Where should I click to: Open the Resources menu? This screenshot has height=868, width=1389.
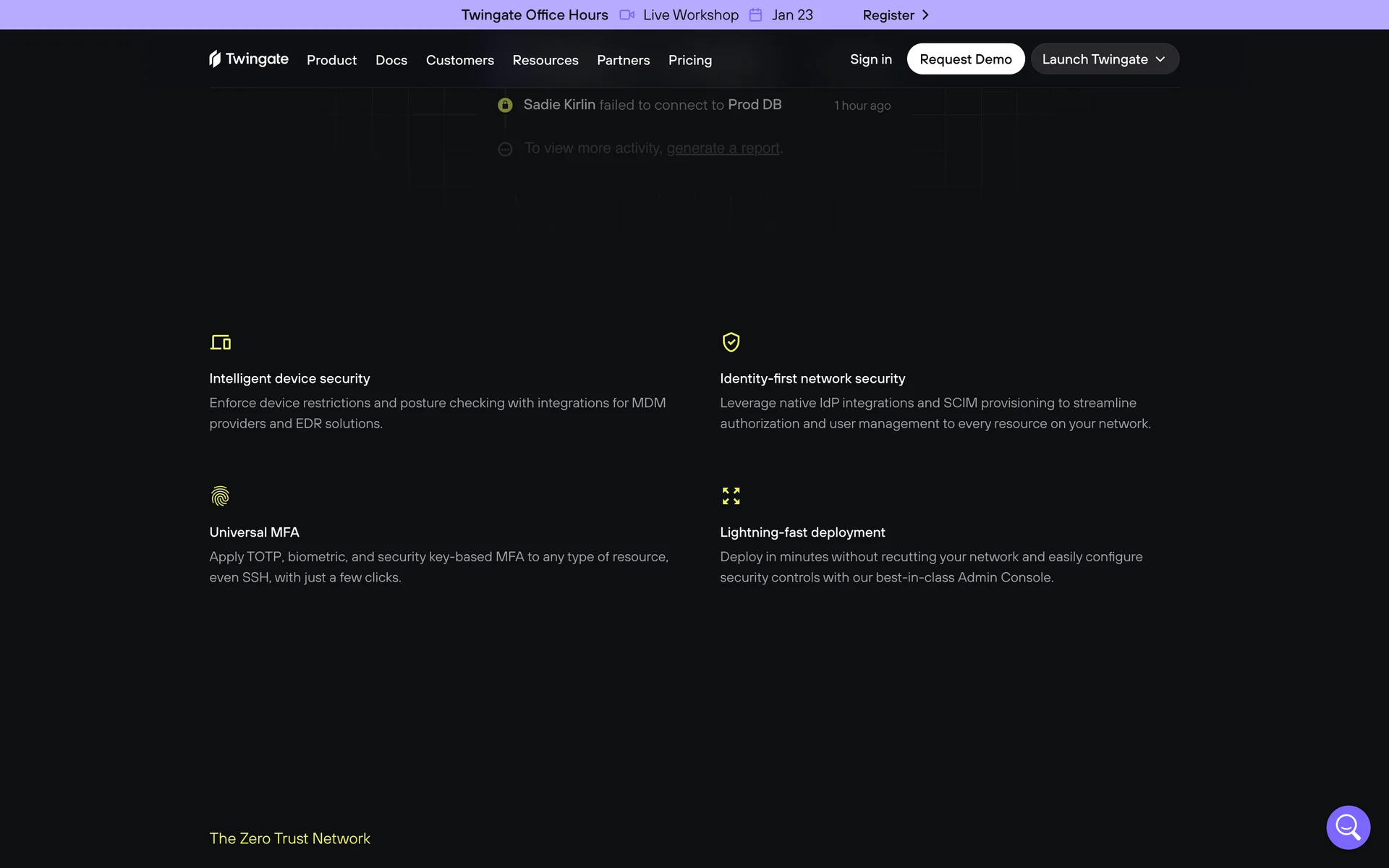[545, 60]
